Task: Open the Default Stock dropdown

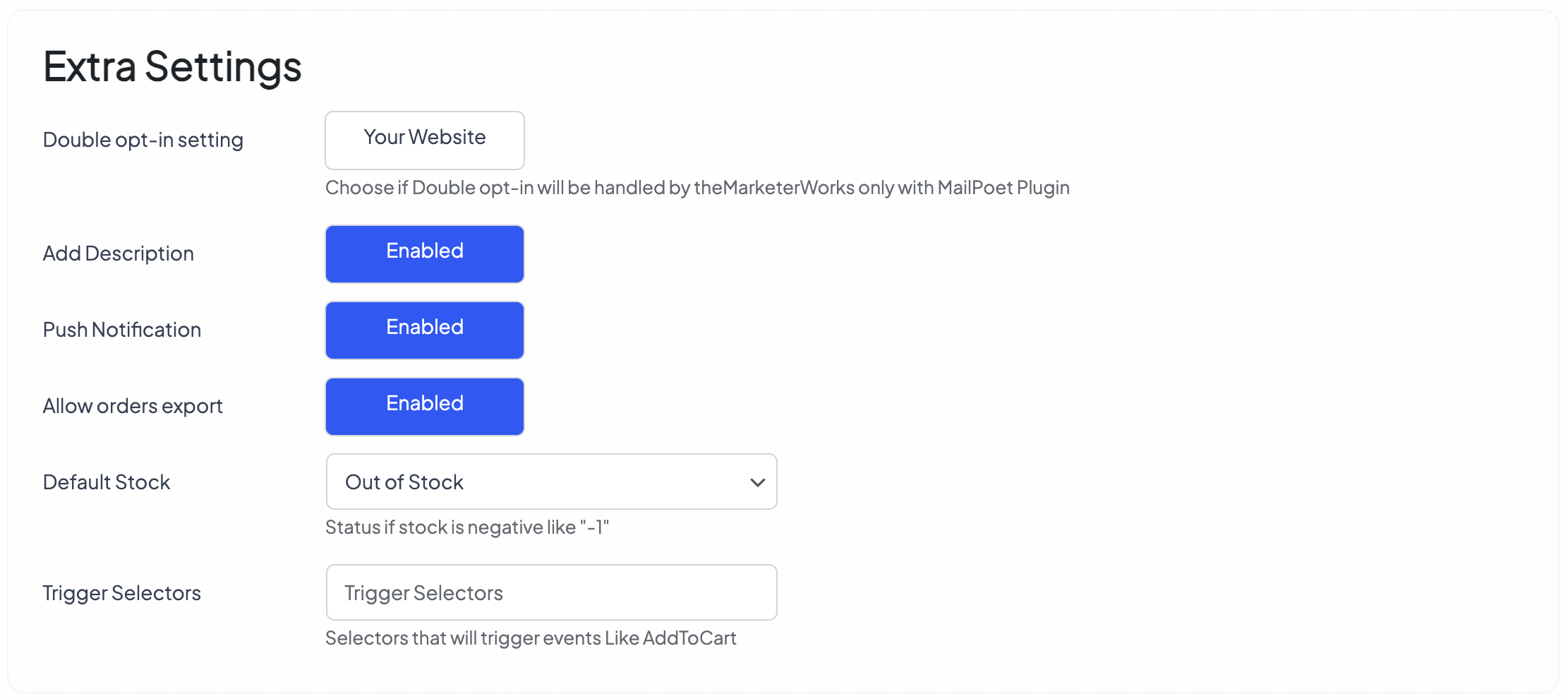Action: [x=536, y=482]
